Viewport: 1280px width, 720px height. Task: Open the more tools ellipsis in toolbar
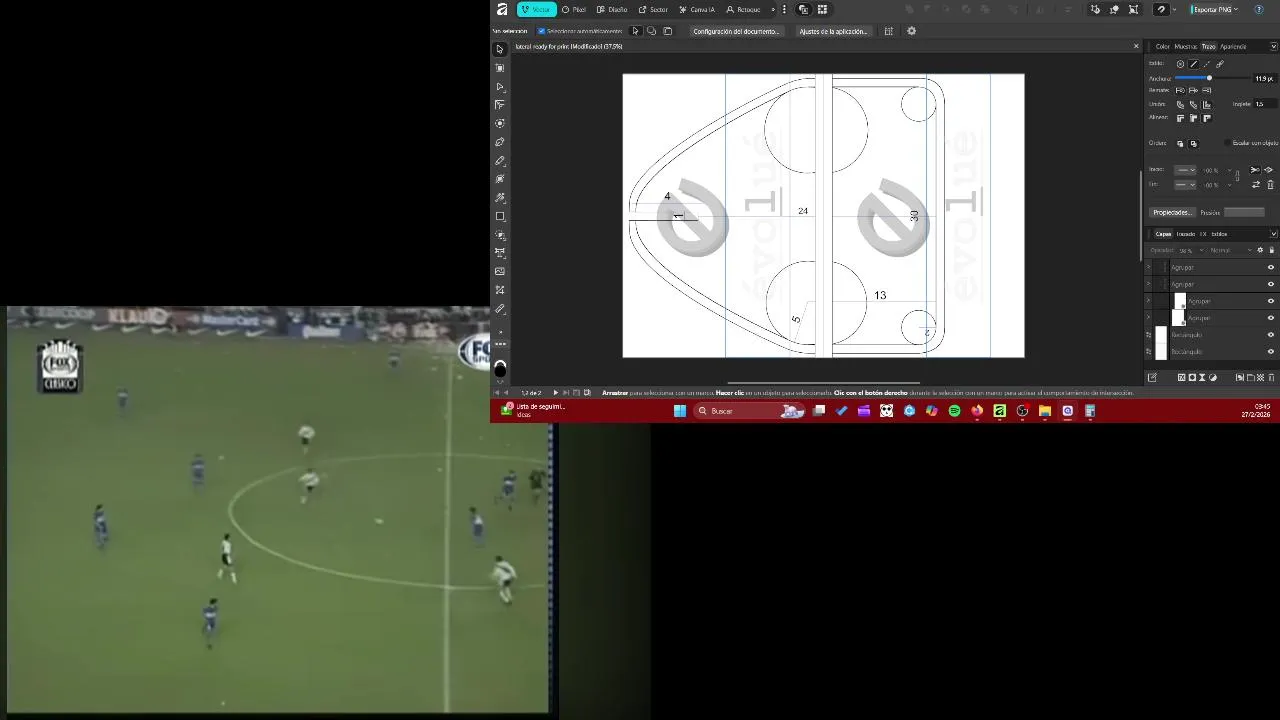point(500,344)
